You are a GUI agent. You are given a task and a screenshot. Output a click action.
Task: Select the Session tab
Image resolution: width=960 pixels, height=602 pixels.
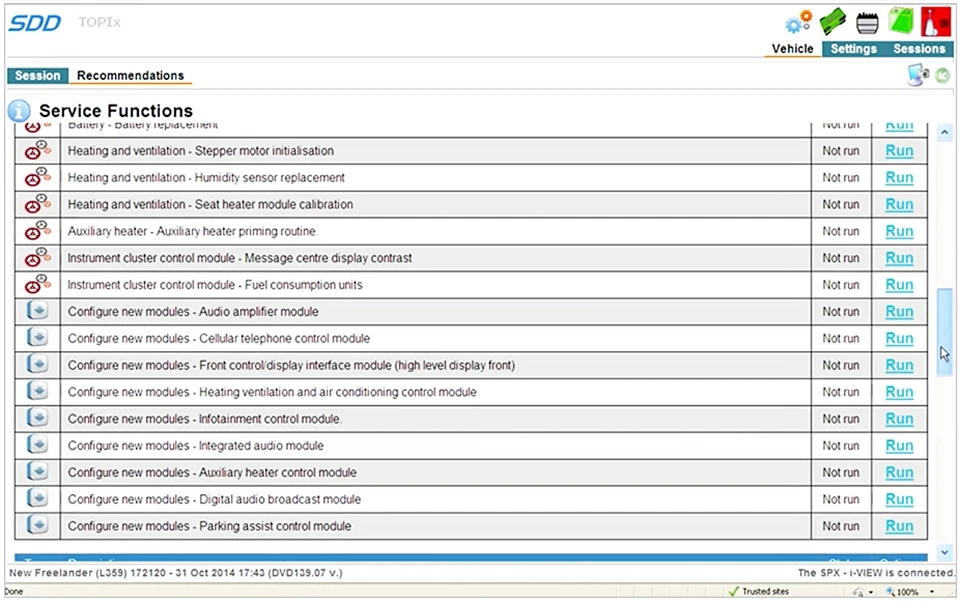[x=37, y=75]
